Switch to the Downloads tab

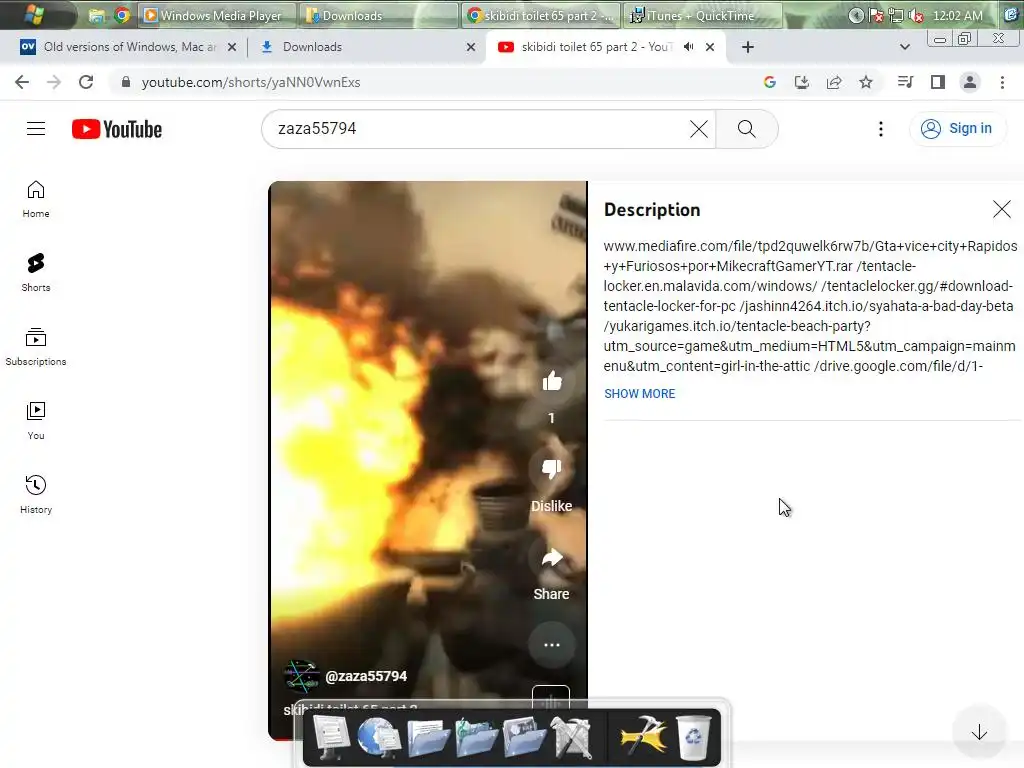coord(312,47)
